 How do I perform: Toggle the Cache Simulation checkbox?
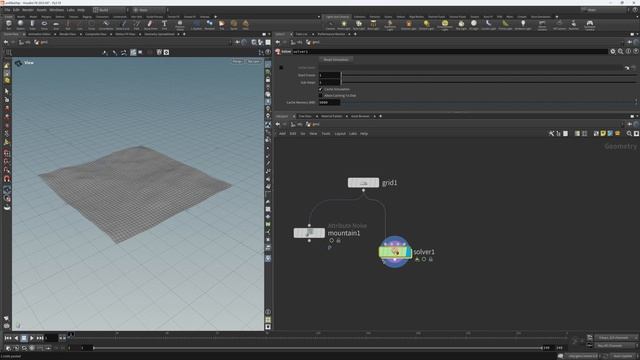pyautogui.click(x=321, y=89)
